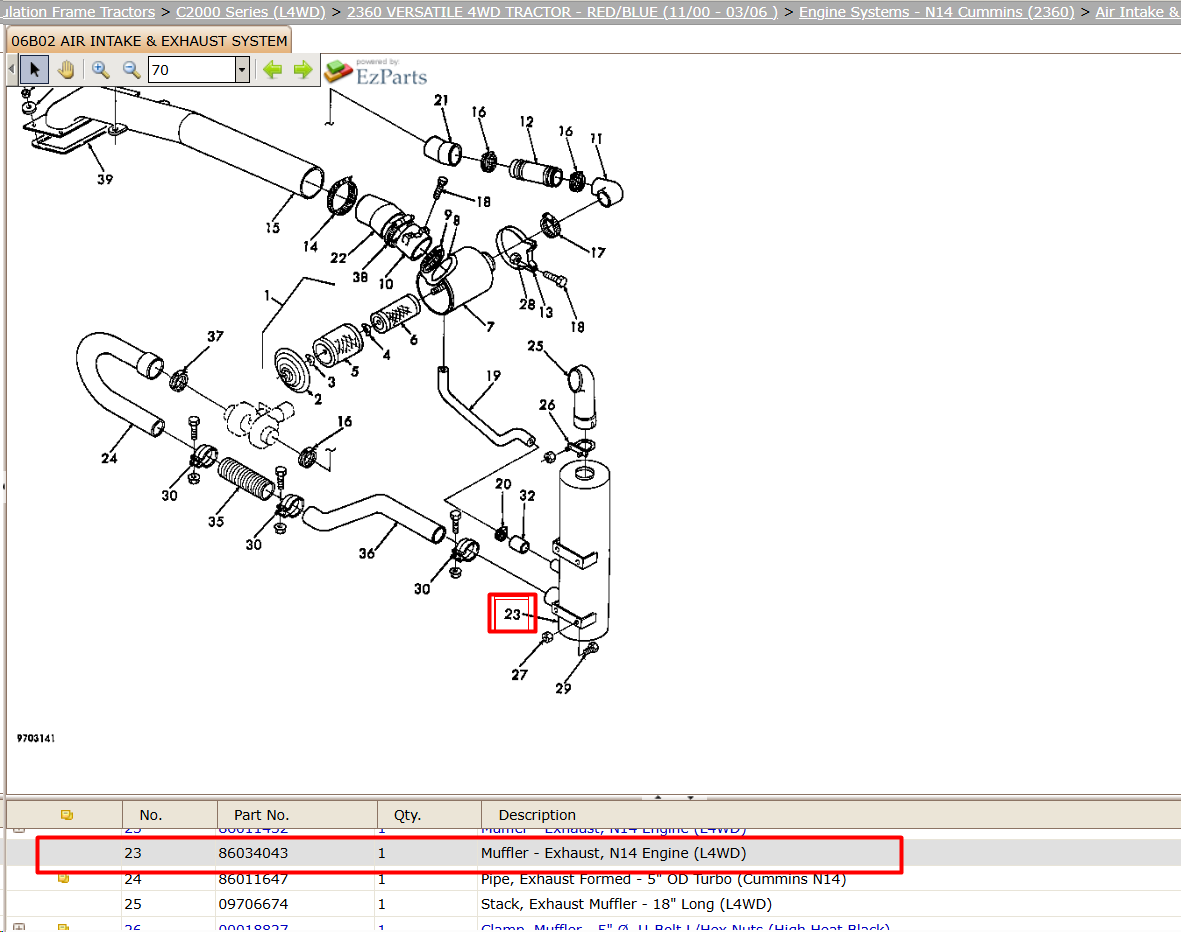Image resolution: width=1181 pixels, height=932 pixels.
Task: Click callout 14 on the diagram
Action: pyautogui.click(x=310, y=246)
